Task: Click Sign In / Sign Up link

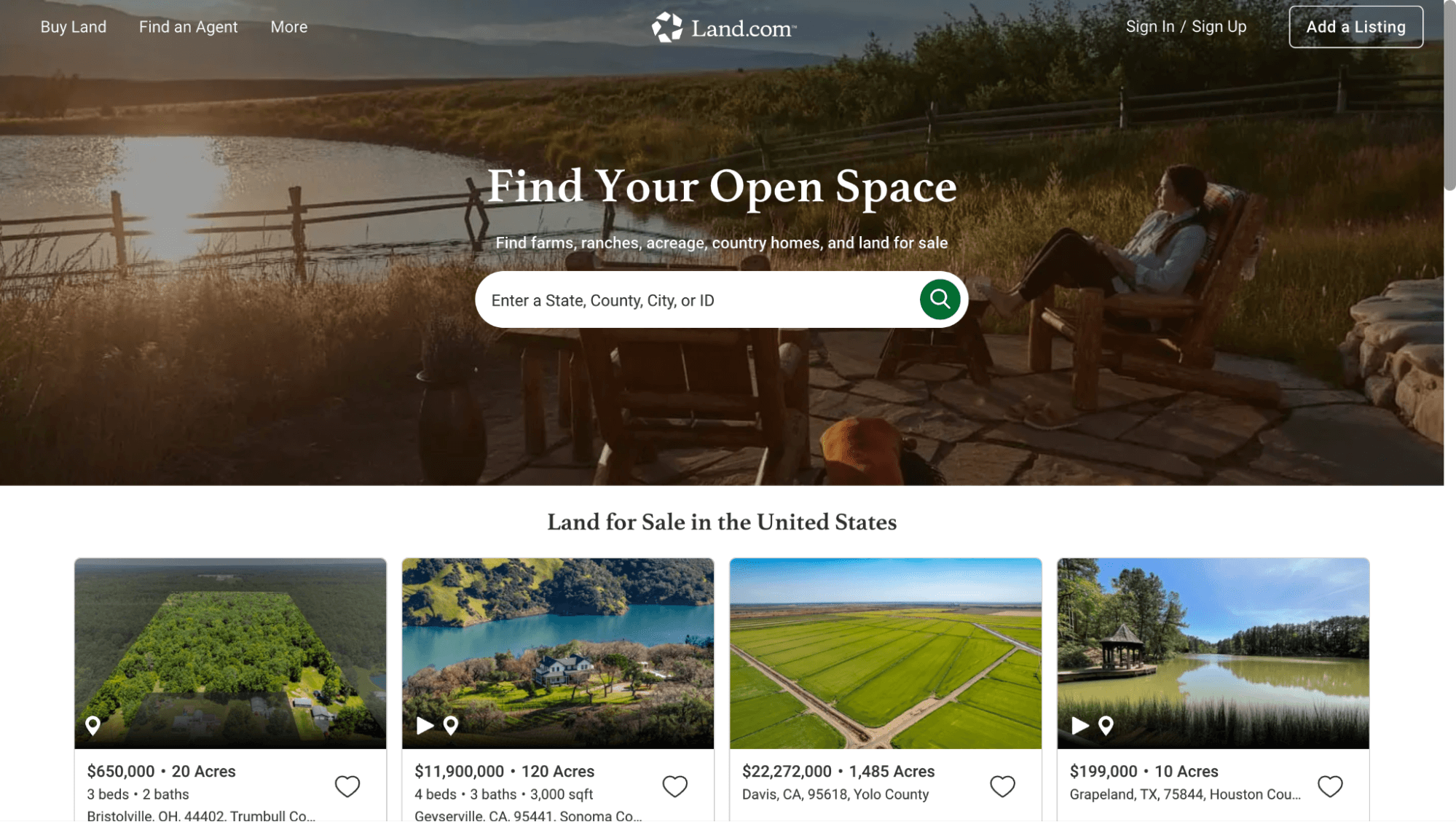Action: pos(1187,27)
